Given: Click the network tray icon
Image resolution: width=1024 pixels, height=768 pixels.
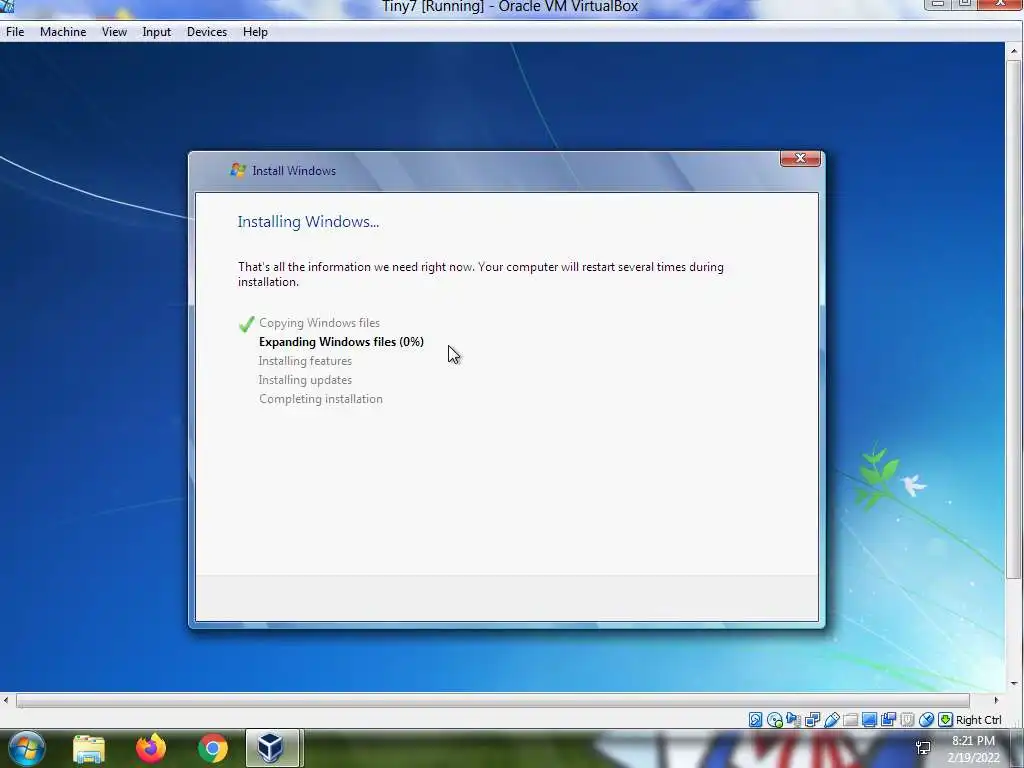Looking at the screenshot, I should (923, 748).
